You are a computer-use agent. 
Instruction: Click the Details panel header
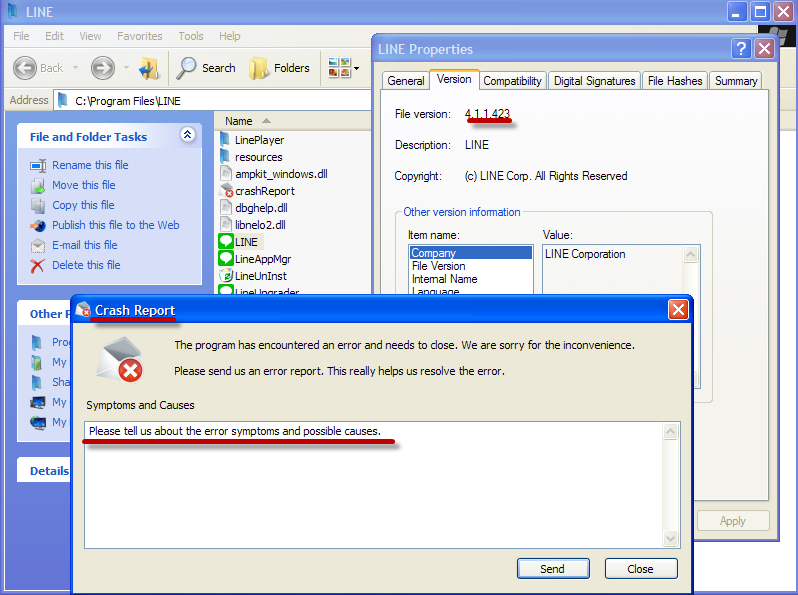point(44,470)
